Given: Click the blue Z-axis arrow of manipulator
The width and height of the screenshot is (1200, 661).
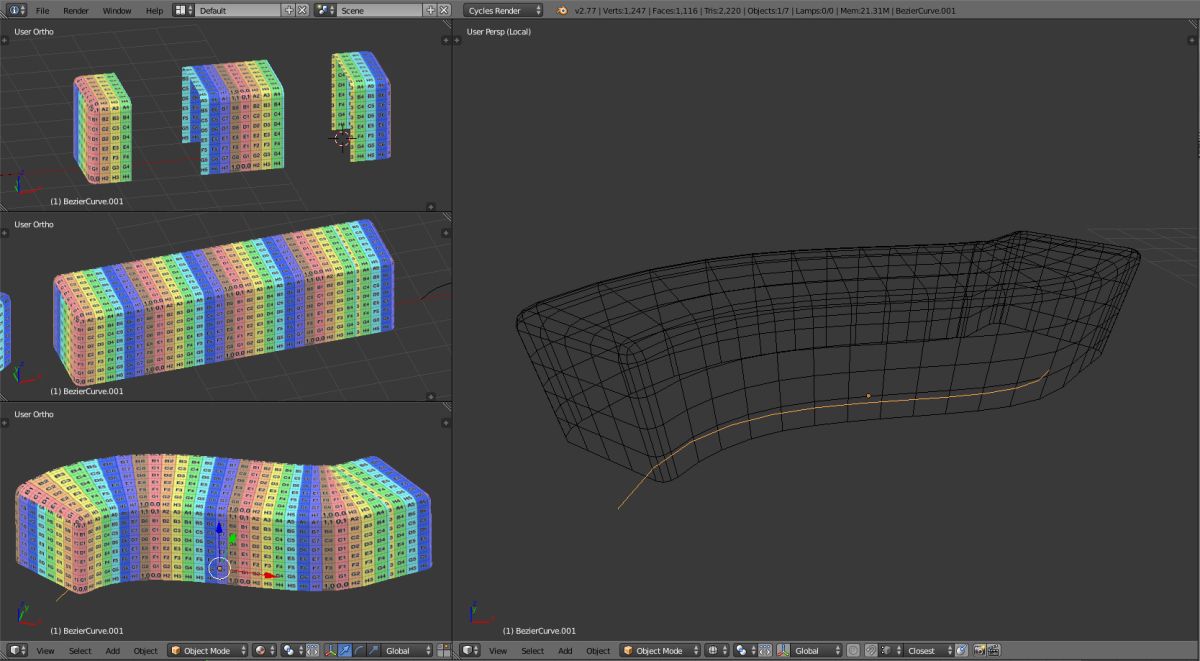Looking at the screenshot, I should click(220, 530).
